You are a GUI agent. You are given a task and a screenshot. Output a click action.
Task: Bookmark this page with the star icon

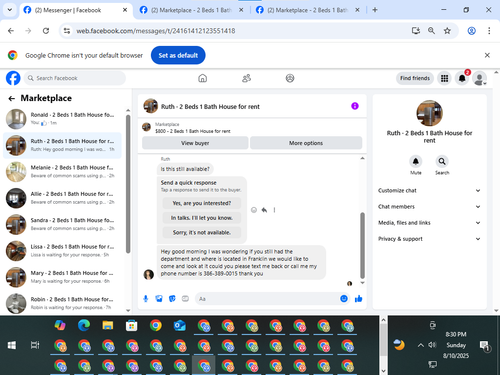(447, 31)
